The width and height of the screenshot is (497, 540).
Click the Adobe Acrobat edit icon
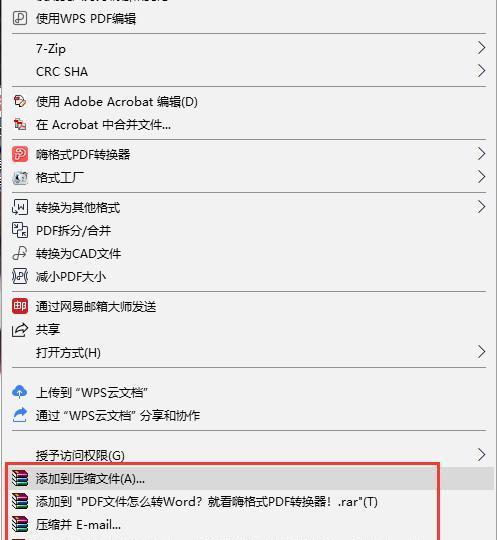pos(20,102)
